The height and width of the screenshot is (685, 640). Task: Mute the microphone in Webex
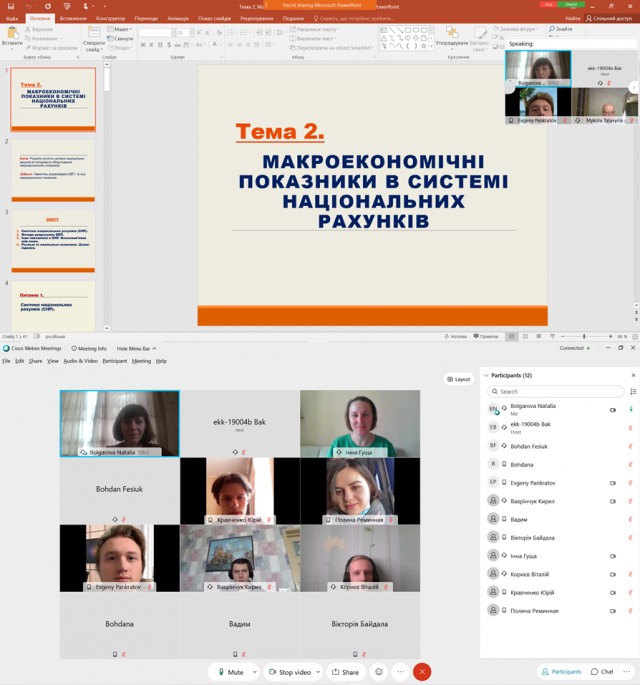[231, 672]
